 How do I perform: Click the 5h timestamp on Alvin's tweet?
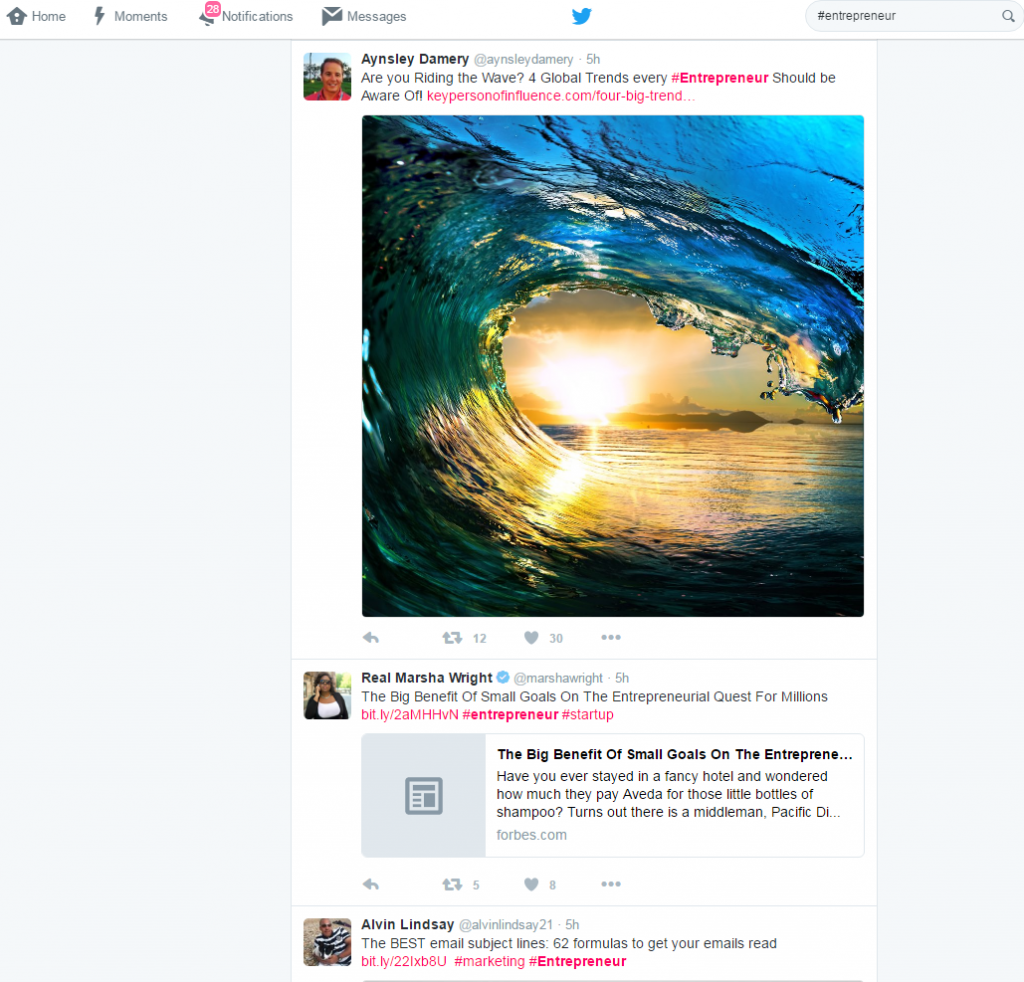click(572, 925)
